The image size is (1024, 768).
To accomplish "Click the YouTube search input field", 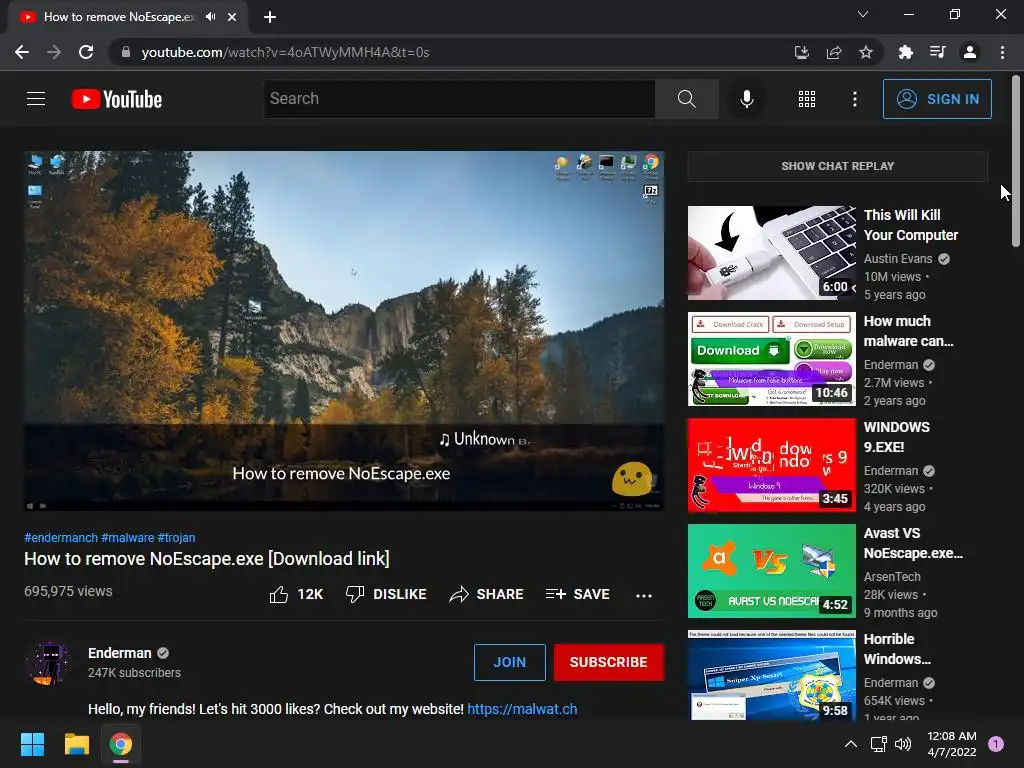I will [459, 99].
